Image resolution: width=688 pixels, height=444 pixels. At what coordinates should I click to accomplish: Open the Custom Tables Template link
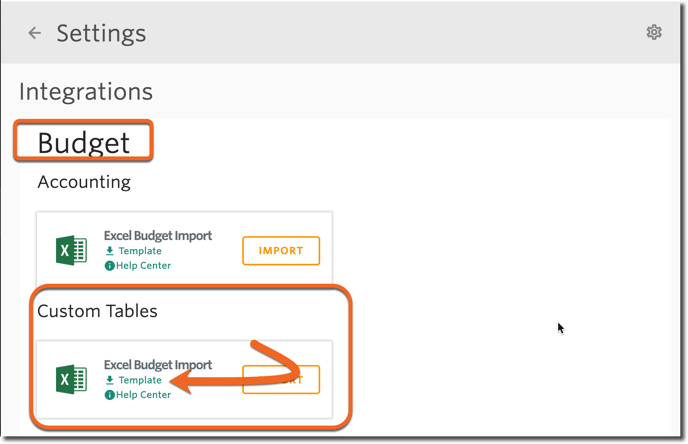coord(140,380)
